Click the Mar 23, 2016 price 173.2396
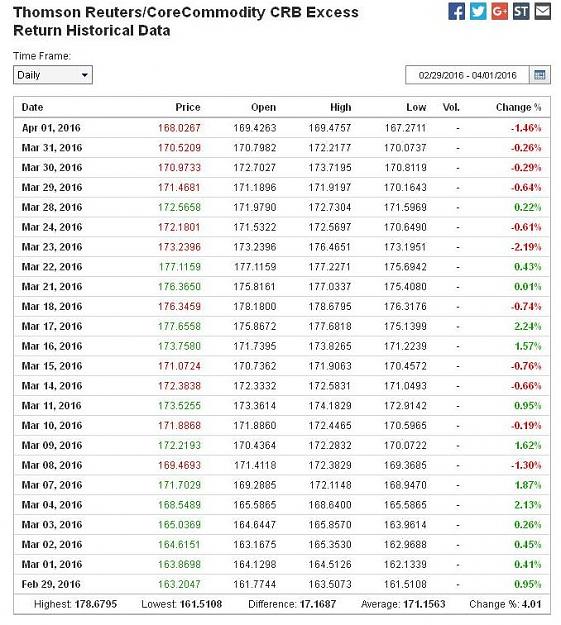561x625 pixels. (179, 247)
